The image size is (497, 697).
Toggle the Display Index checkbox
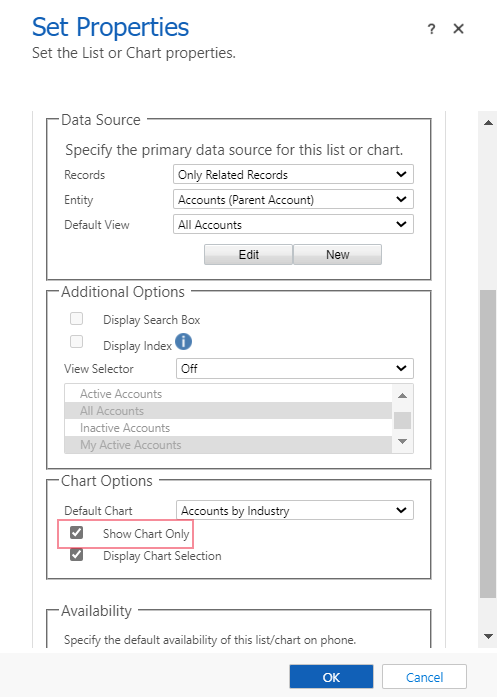(x=76, y=341)
